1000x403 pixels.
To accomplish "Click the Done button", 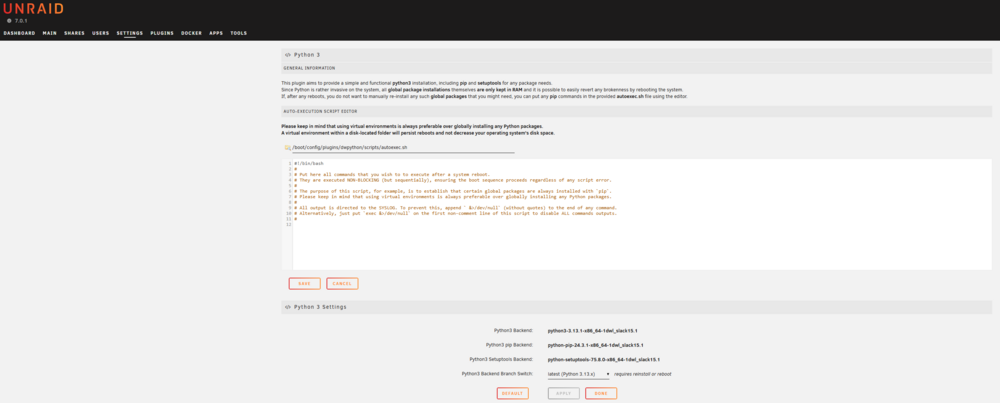I will click(x=601, y=393).
